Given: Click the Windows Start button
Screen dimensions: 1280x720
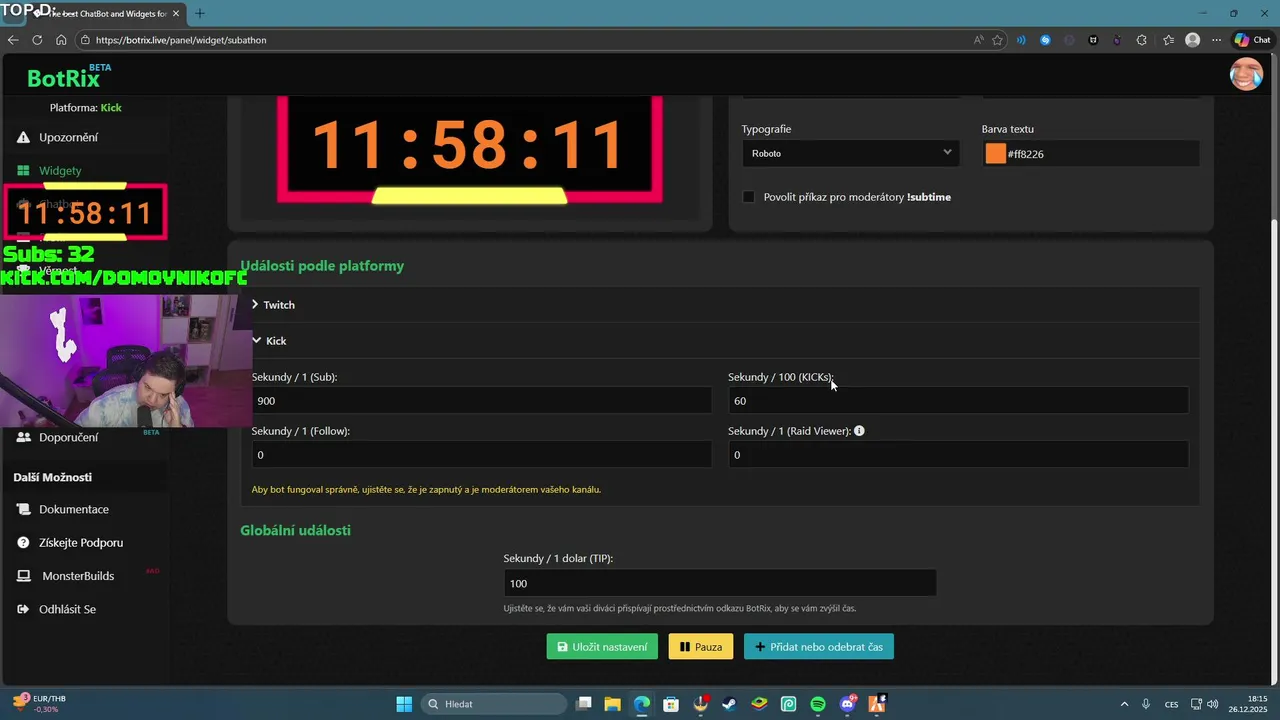Looking at the screenshot, I should [404, 704].
